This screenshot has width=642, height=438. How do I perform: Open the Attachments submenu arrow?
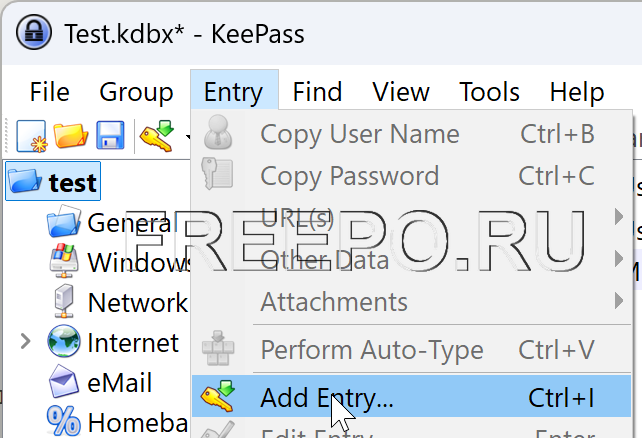[619, 301]
